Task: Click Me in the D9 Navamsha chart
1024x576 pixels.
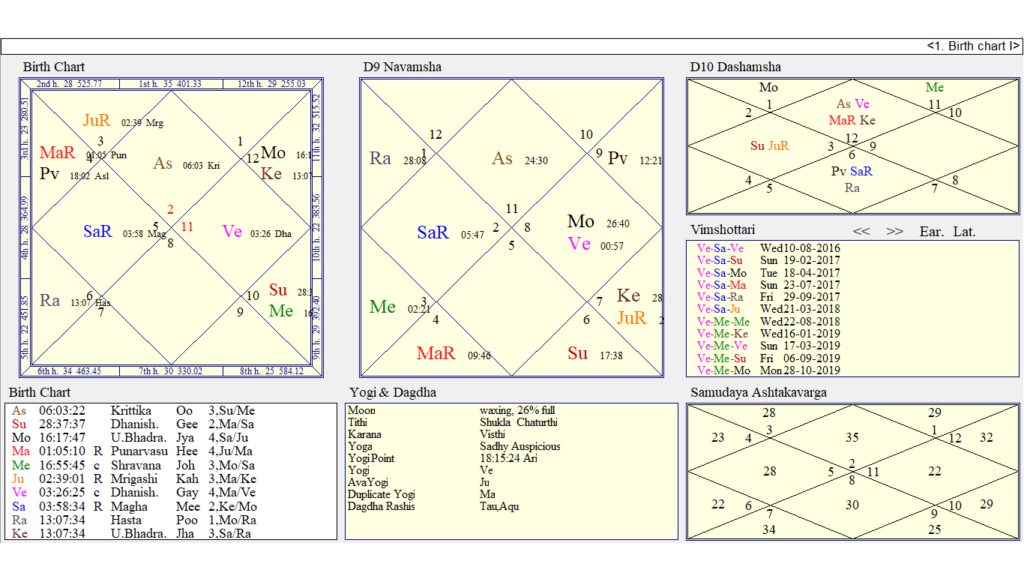Action: (383, 307)
